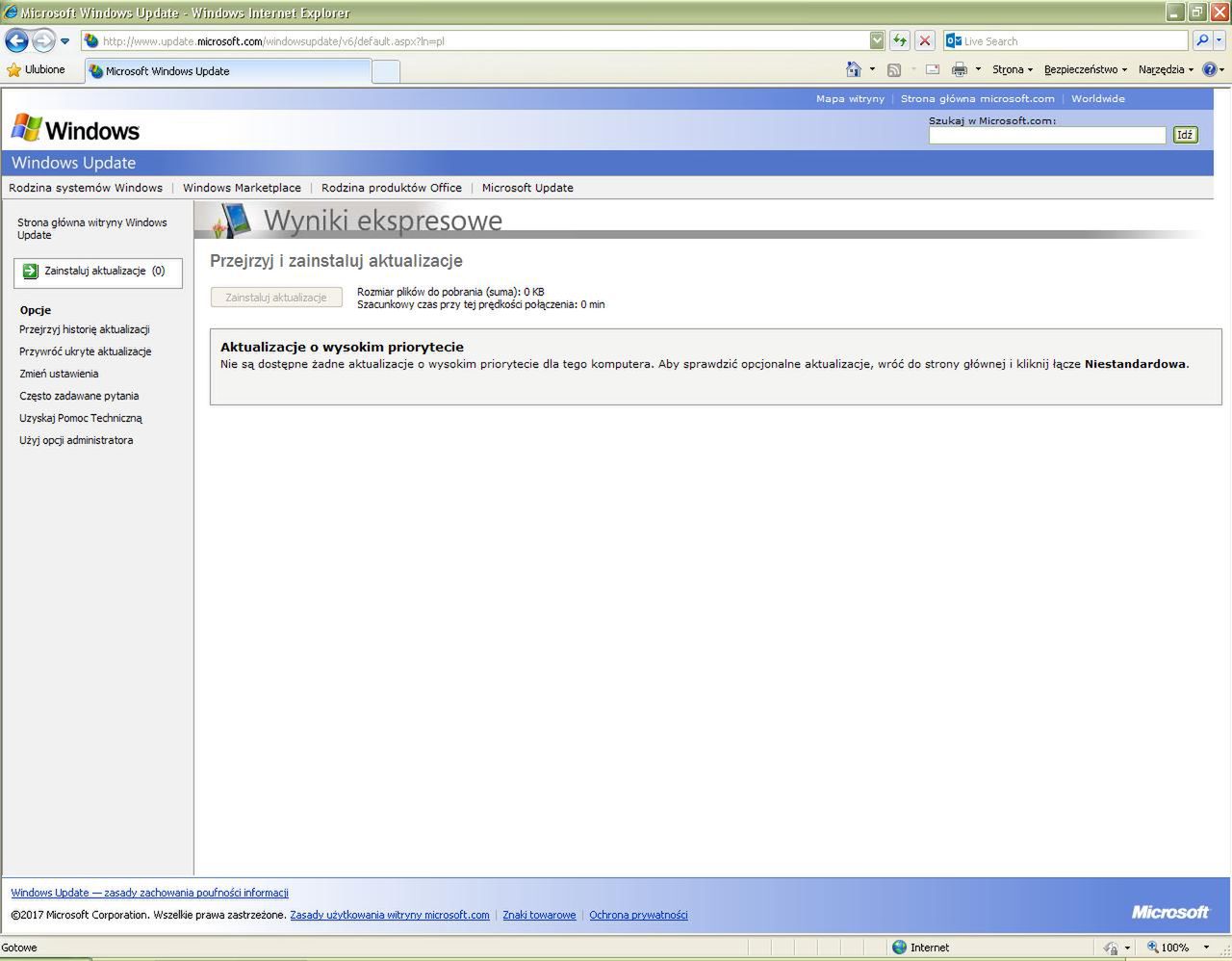Expand the zoom level dropdown arrow
This screenshot has height=961, width=1232.
[1206, 948]
